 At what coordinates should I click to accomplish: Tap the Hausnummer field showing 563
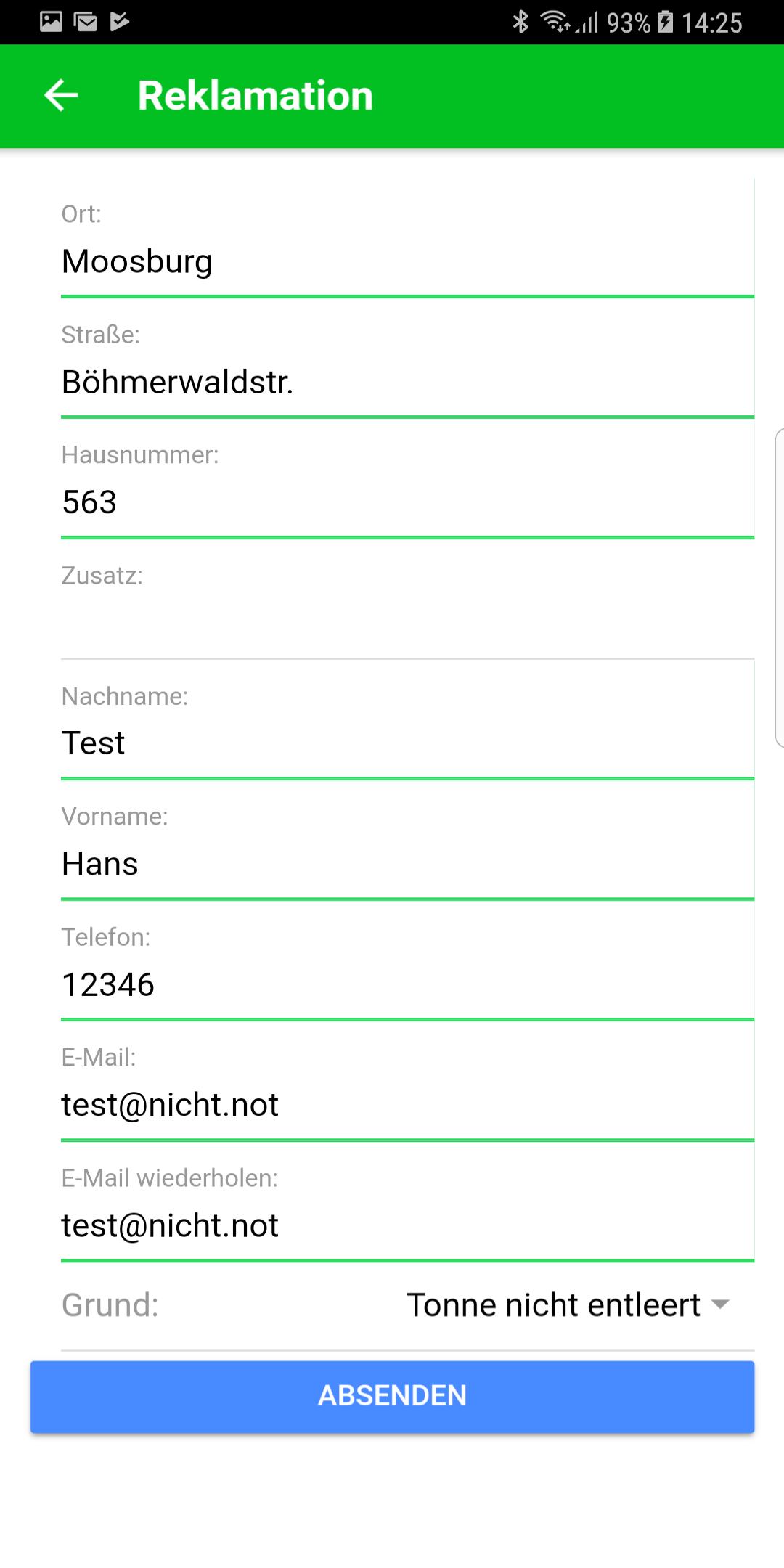407,502
